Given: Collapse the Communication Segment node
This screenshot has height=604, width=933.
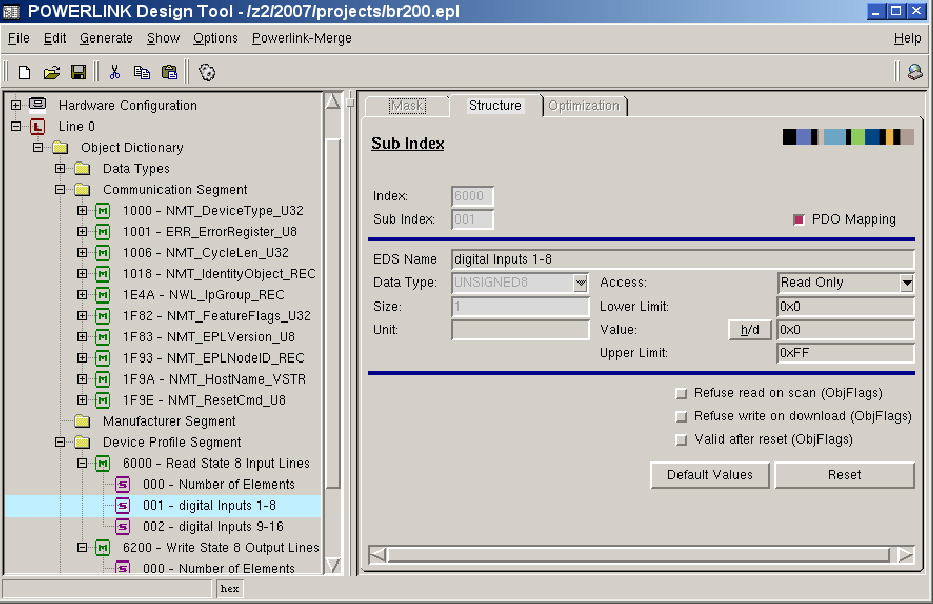Looking at the screenshot, I should click(x=60, y=189).
